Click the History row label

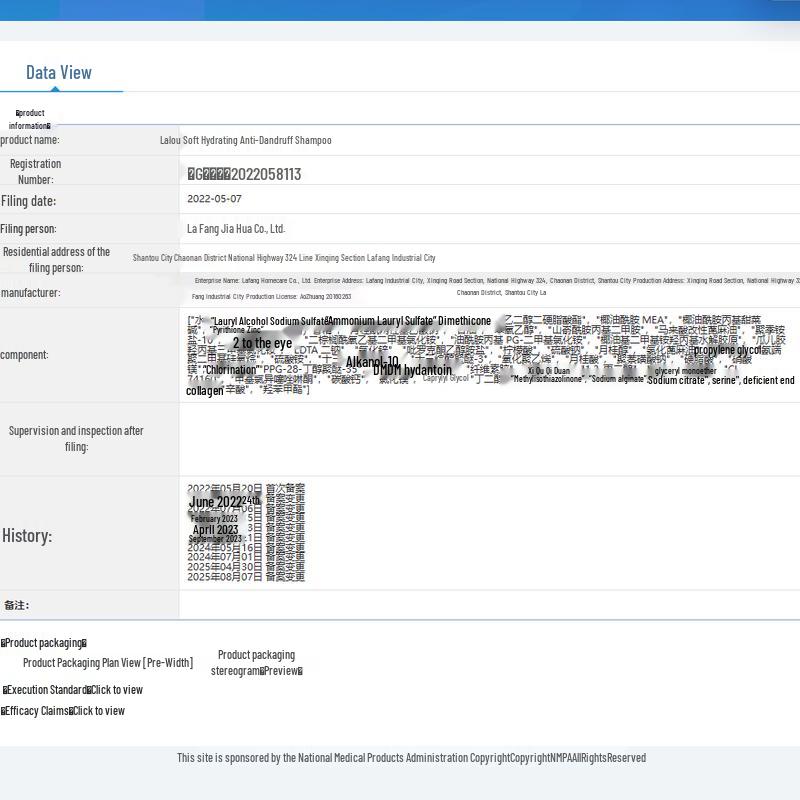coord(27,536)
